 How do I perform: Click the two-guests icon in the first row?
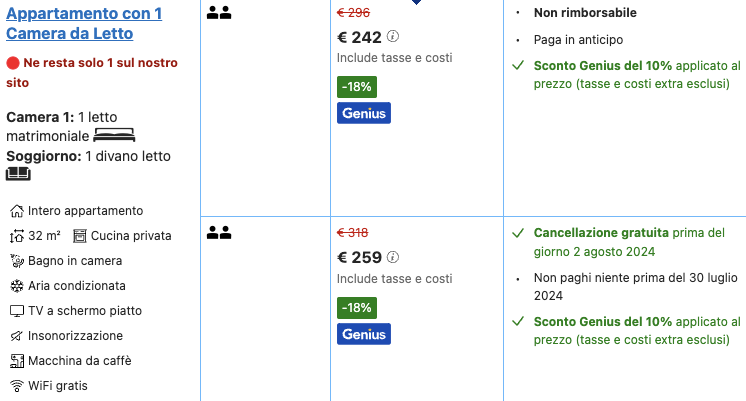point(219,13)
